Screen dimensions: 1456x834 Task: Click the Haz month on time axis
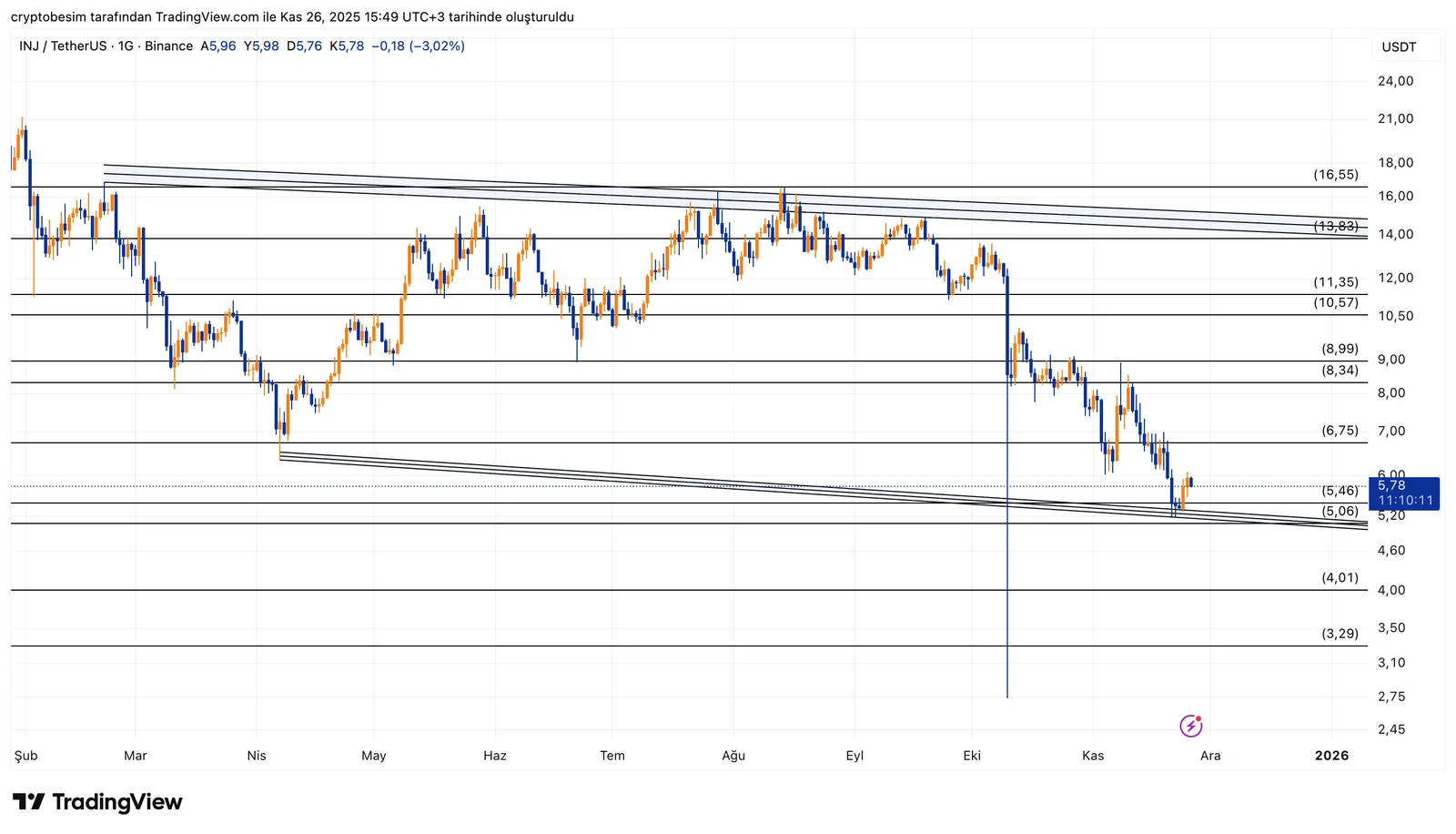(x=495, y=756)
